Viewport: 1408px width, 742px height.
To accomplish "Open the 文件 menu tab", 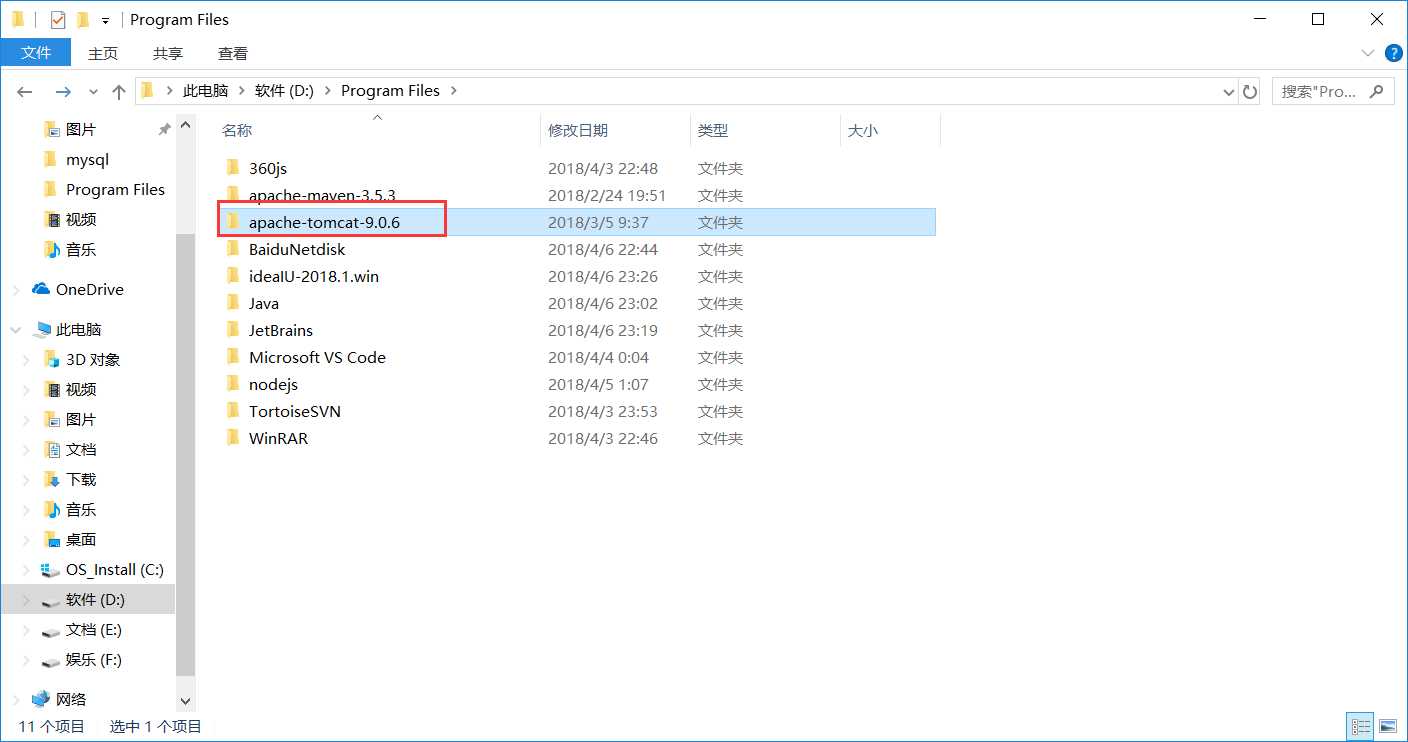I will (x=36, y=53).
